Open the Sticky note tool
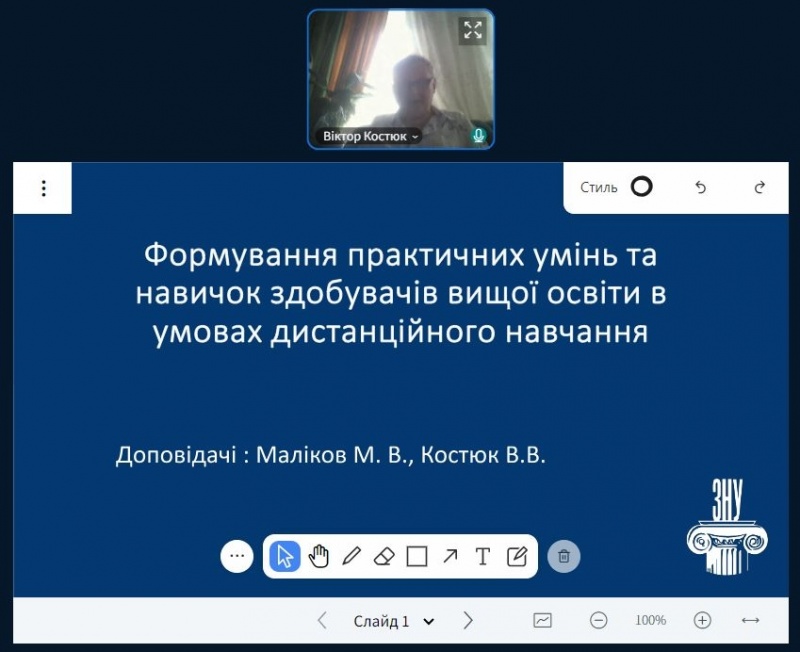Screen dimensions: 800x652 point(516,556)
